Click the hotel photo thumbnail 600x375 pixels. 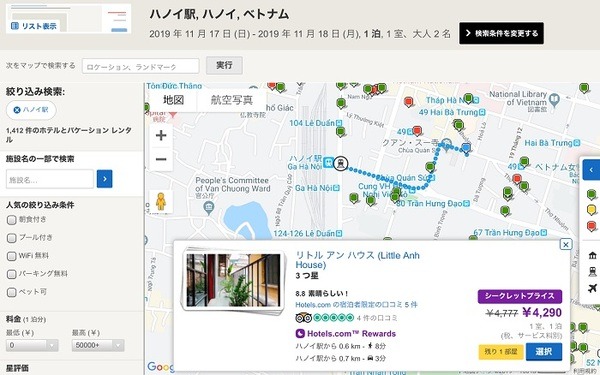[x=233, y=280]
